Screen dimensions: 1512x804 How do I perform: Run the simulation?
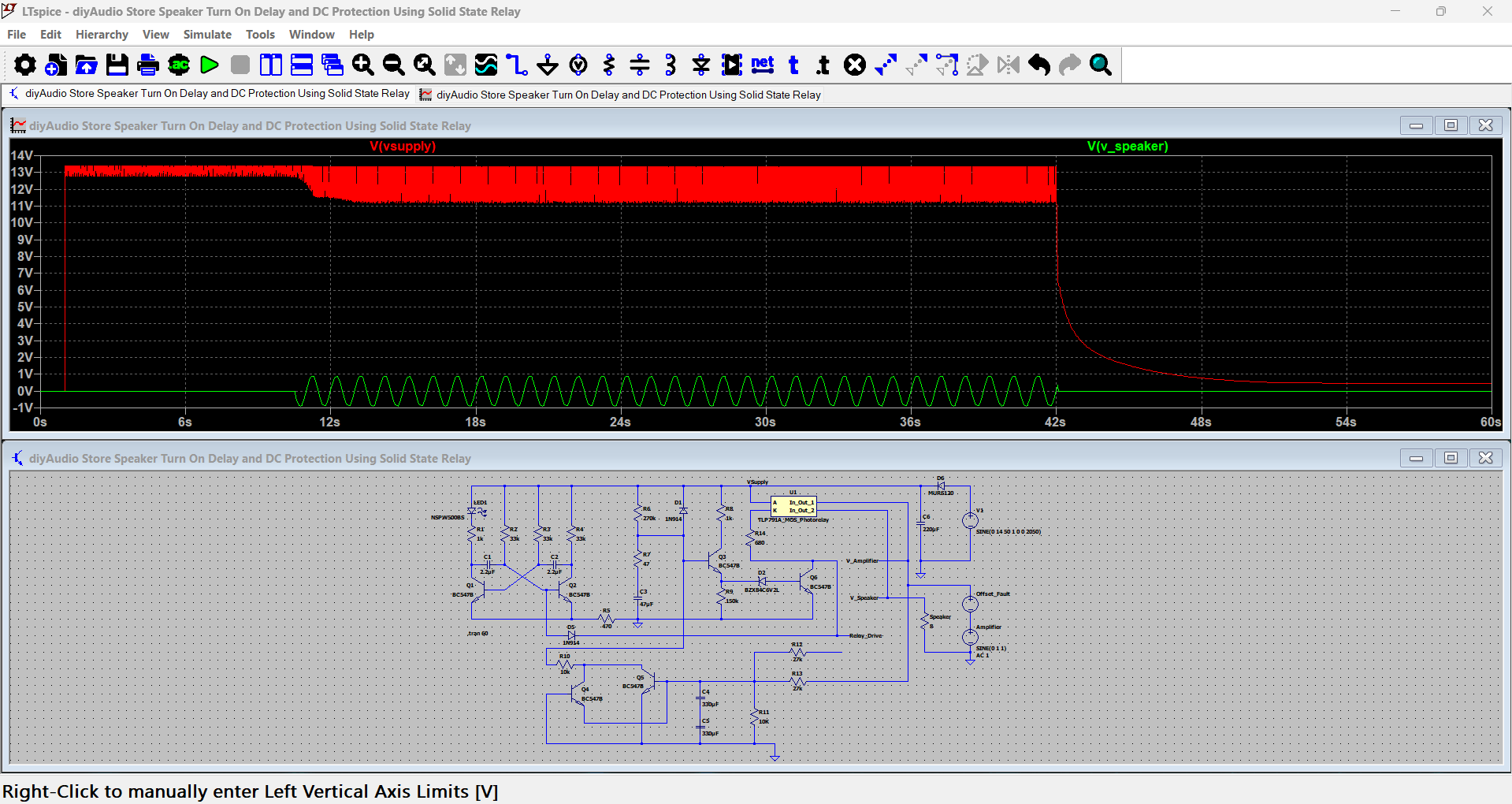pos(210,65)
